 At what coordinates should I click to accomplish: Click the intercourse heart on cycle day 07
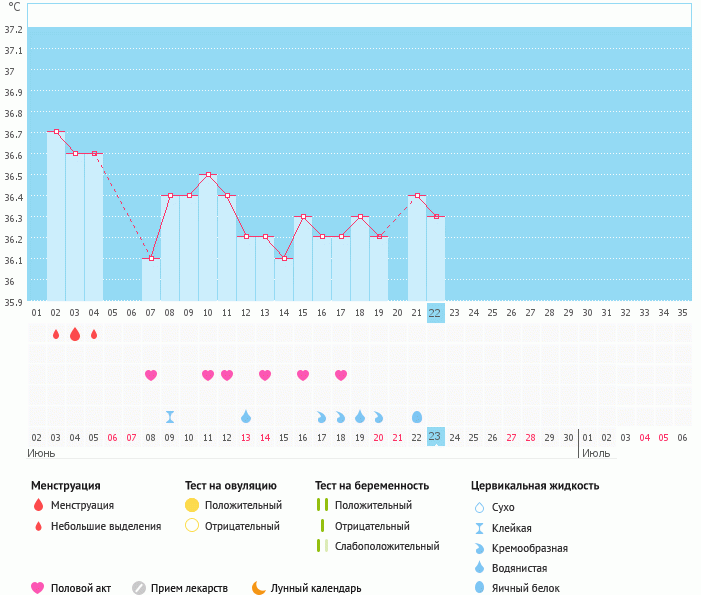[x=151, y=375]
